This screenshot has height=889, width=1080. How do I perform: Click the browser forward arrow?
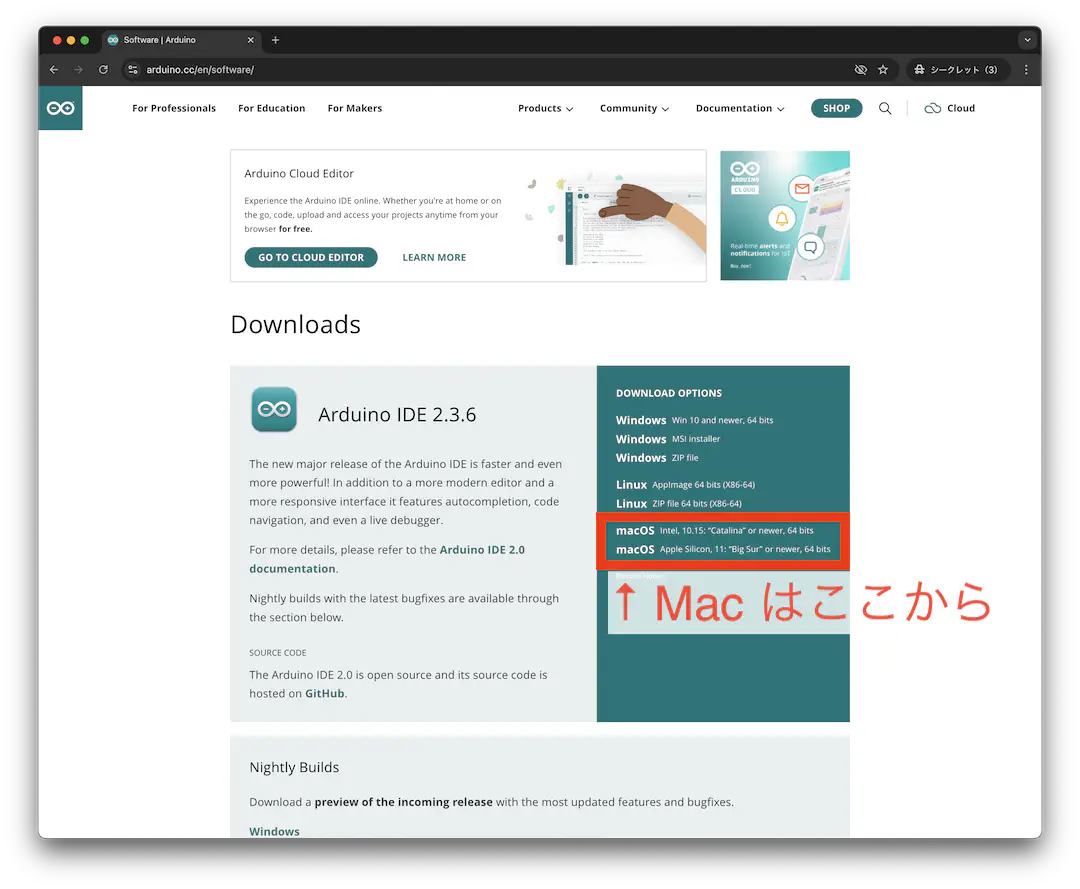coord(79,70)
